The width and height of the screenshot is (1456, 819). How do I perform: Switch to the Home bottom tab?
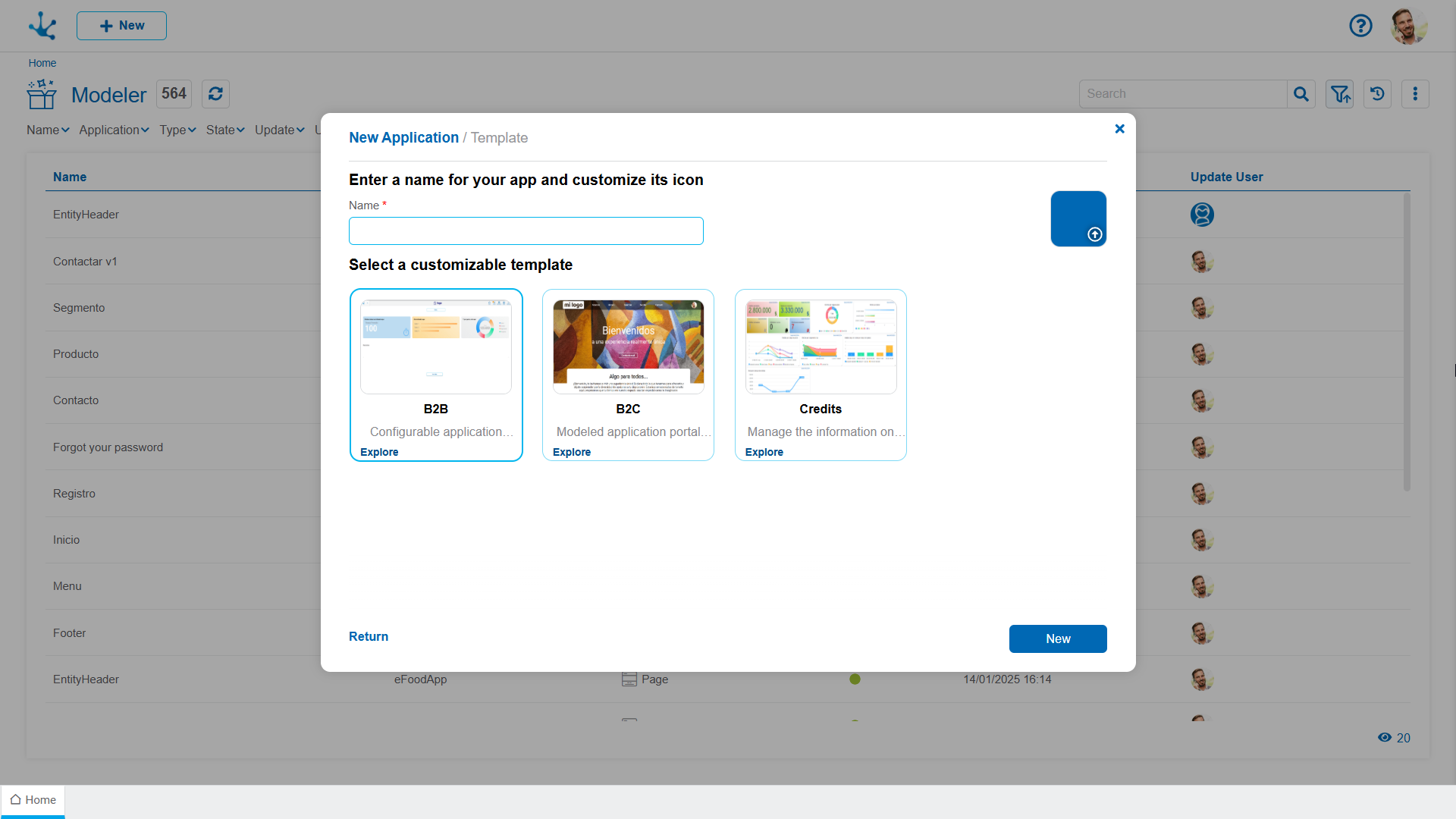(x=33, y=800)
